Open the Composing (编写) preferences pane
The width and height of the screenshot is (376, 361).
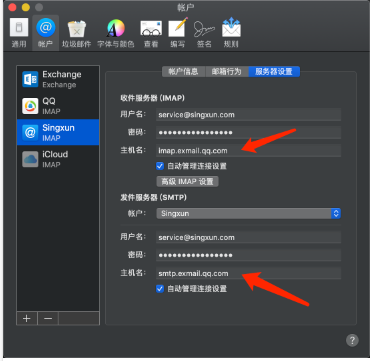(x=177, y=33)
